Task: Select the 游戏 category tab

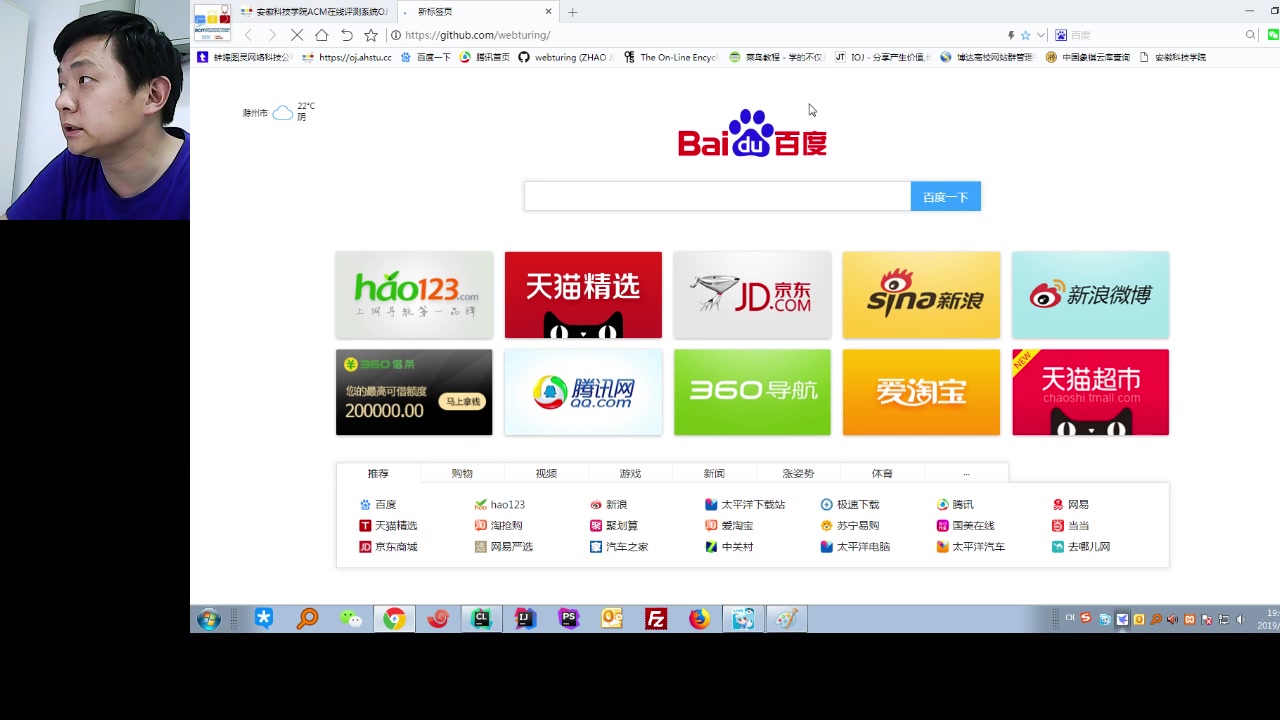Action: tap(630, 473)
